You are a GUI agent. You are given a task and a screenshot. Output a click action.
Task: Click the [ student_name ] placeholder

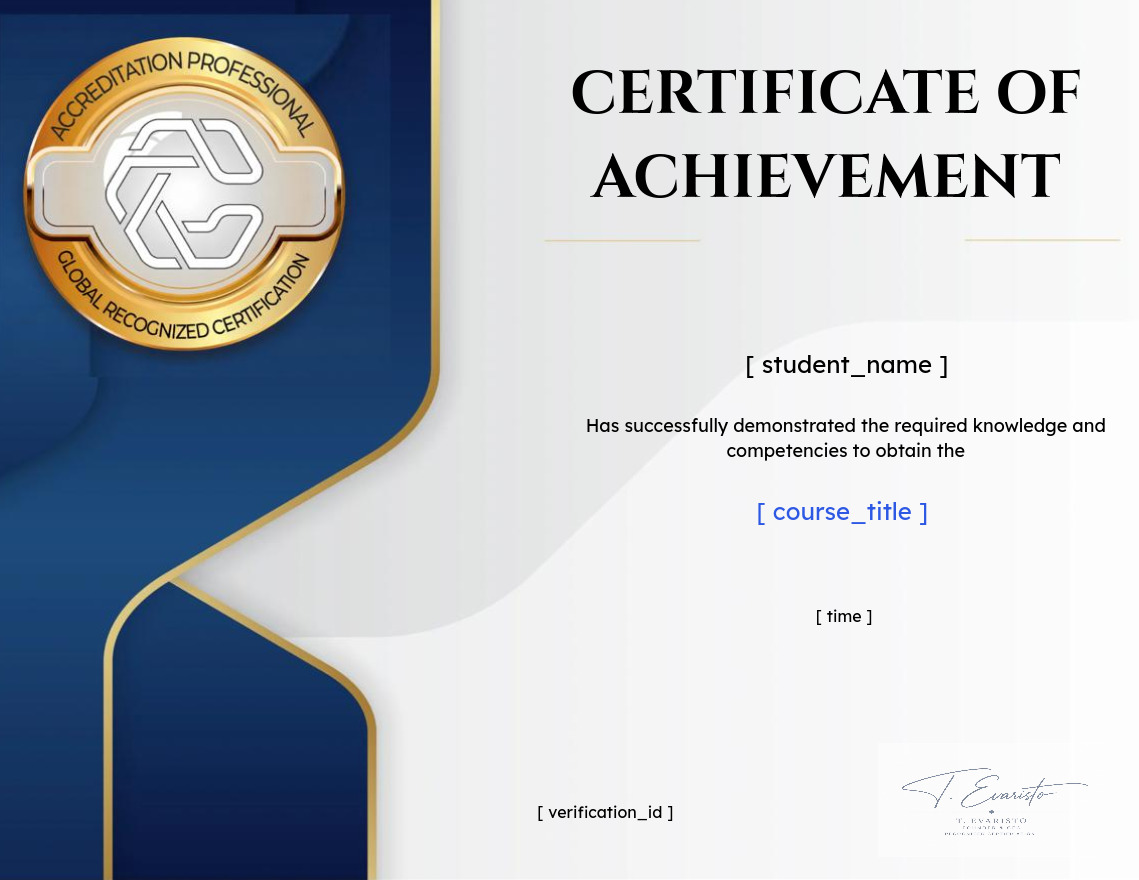[846, 365]
